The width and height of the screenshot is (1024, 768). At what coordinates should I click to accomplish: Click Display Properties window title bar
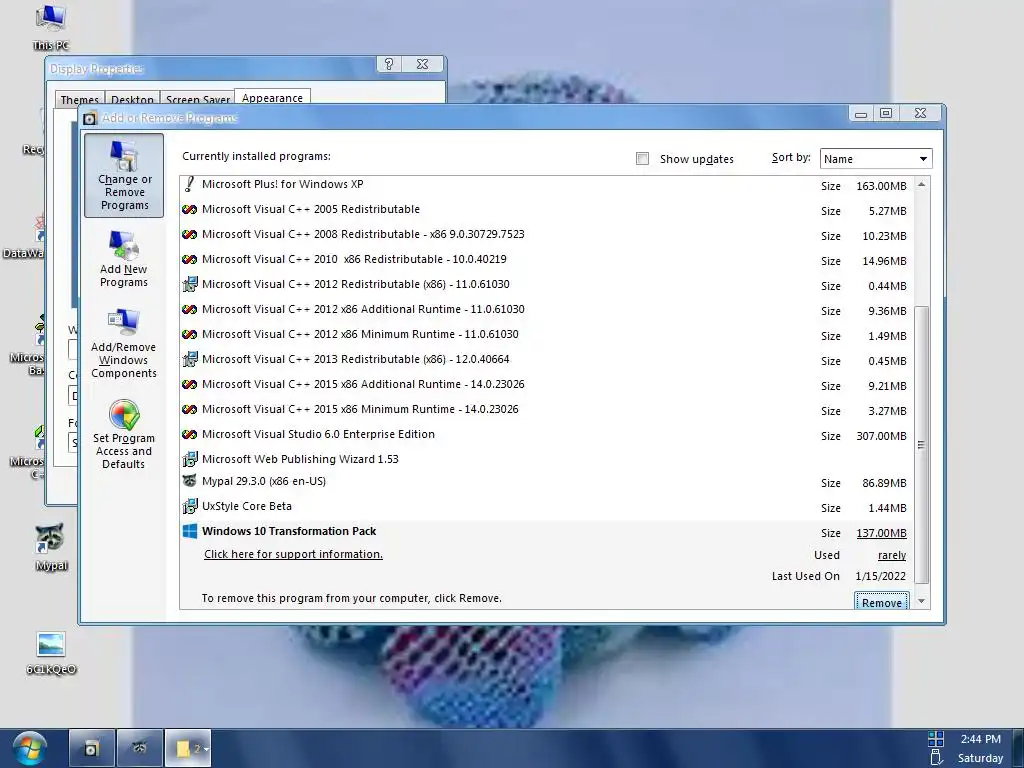click(x=212, y=68)
